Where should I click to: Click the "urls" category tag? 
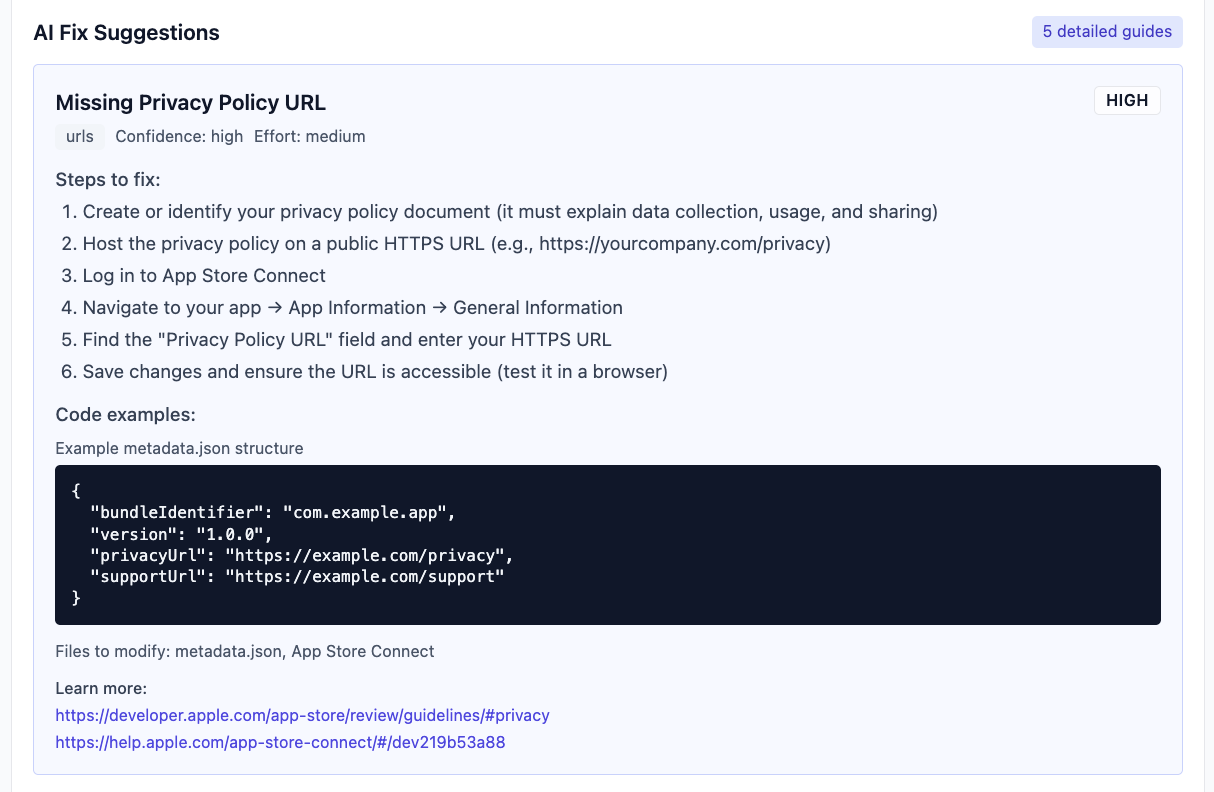80,136
